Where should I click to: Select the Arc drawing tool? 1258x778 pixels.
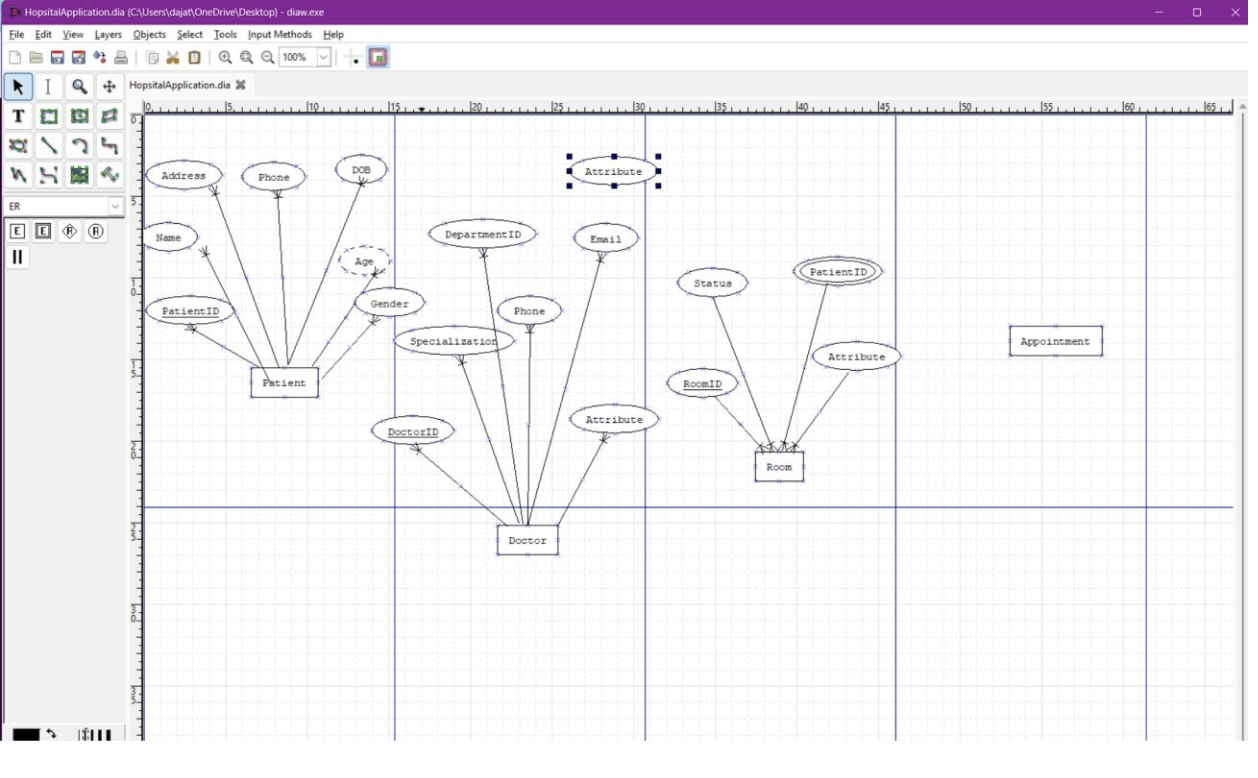(x=79, y=145)
